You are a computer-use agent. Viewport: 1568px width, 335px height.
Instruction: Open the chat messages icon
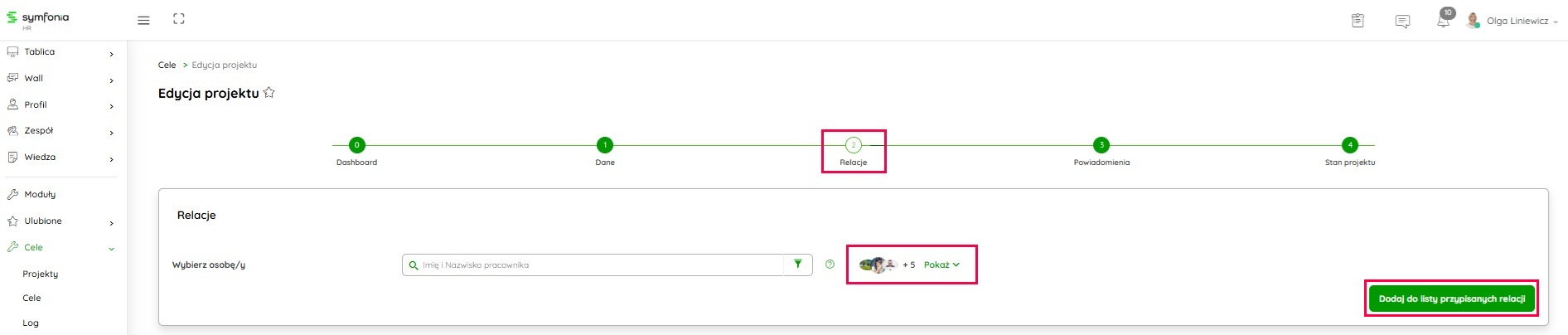click(x=1402, y=22)
